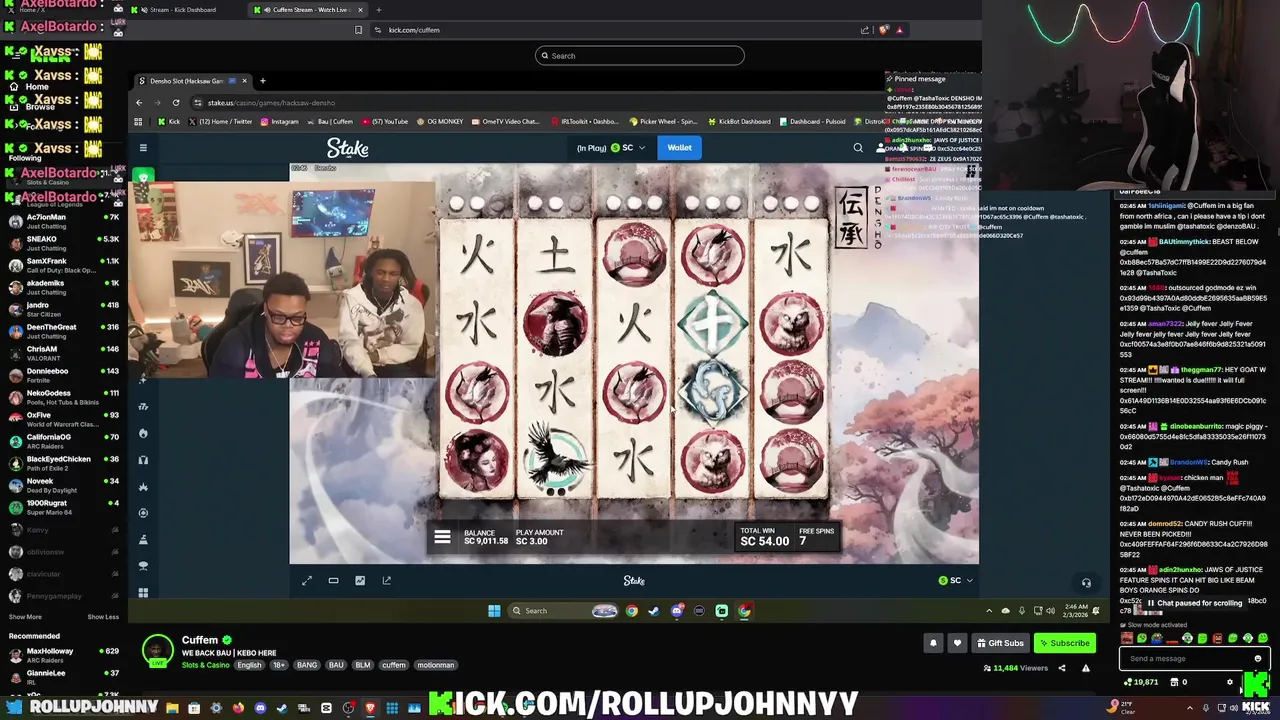Toggle the notification bell for Cuffem
The image size is (1280, 720).
point(933,643)
